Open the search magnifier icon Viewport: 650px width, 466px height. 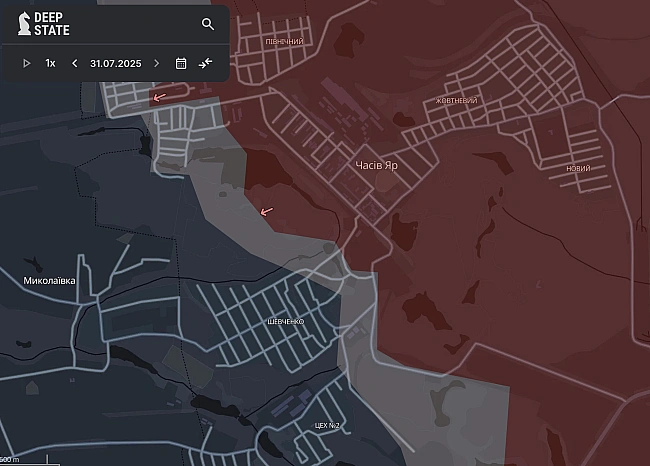(x=208, y=24)
